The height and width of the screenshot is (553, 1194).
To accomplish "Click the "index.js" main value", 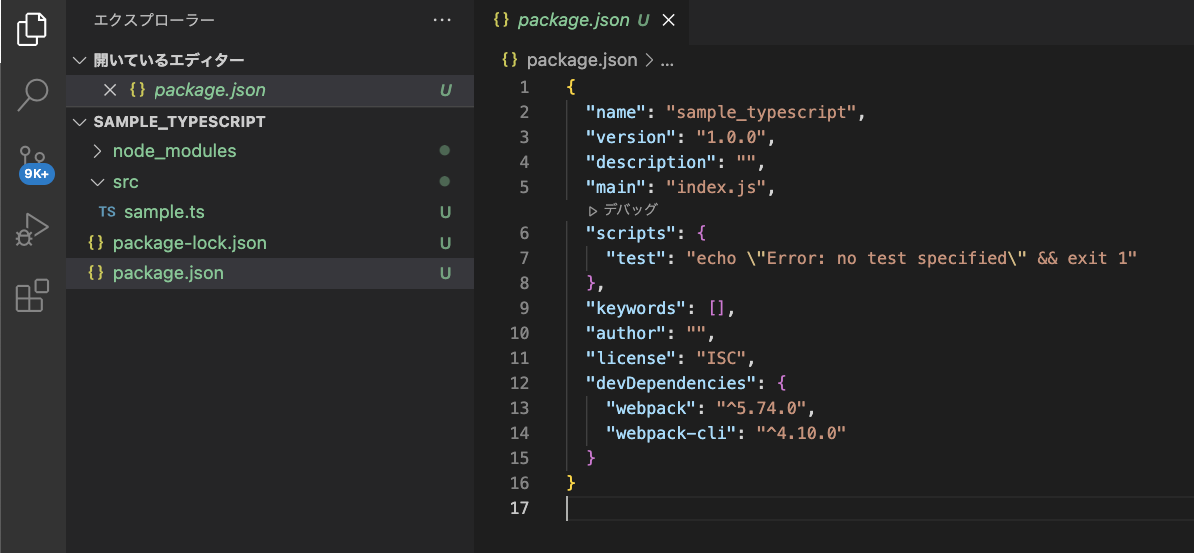I will (715, 187).
